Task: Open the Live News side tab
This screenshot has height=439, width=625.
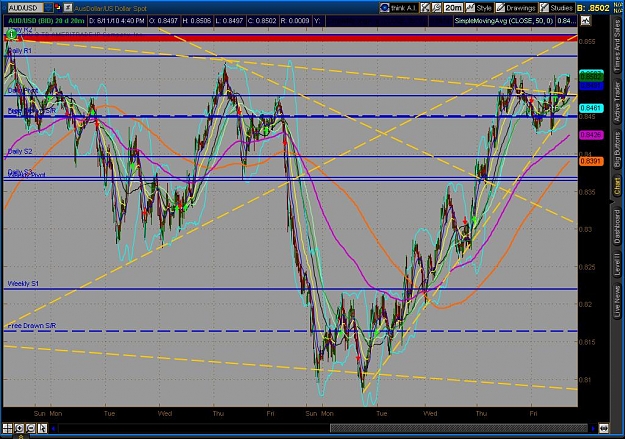Action: (618, 301)
